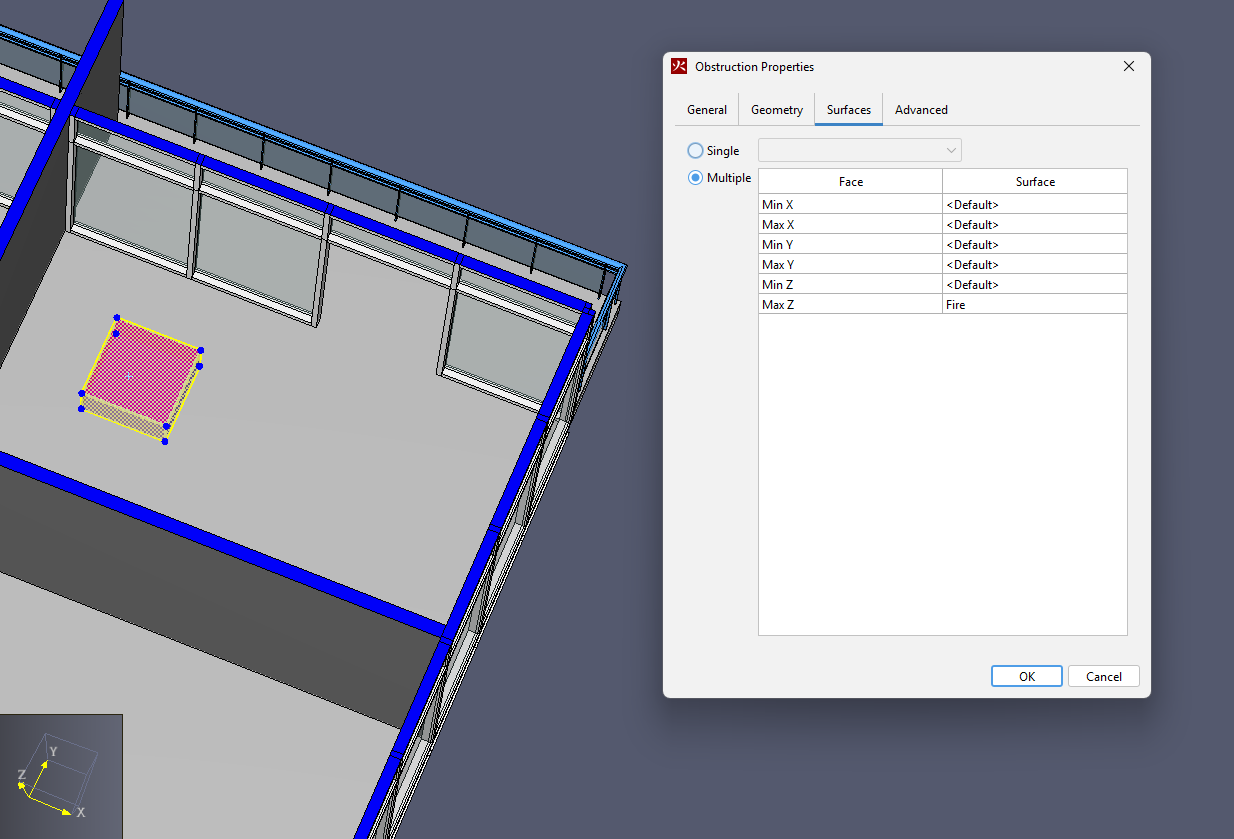
Task: Click the Face column header
Action: pos(850,182)
